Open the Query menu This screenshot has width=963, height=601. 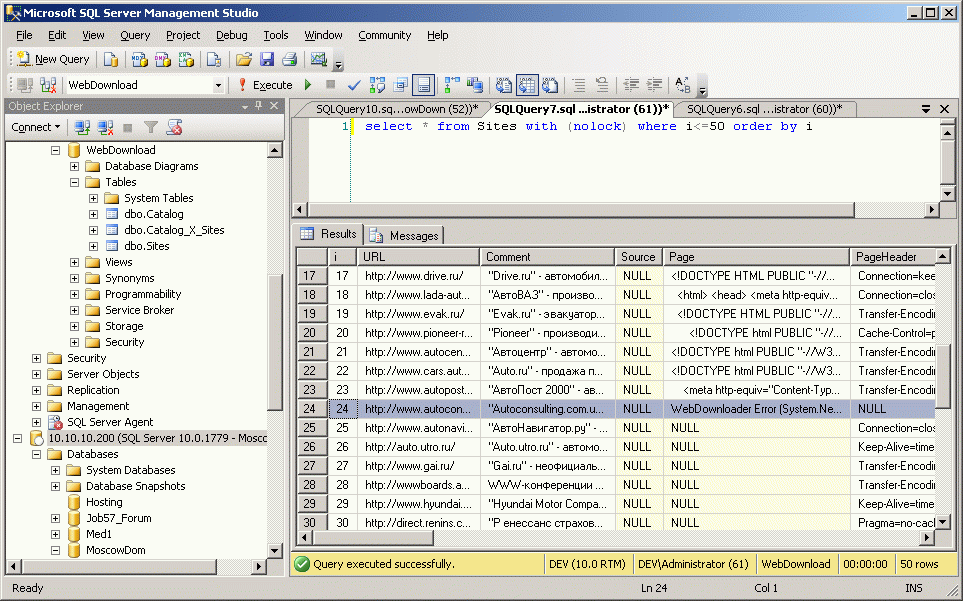click(x=135, y=35)
